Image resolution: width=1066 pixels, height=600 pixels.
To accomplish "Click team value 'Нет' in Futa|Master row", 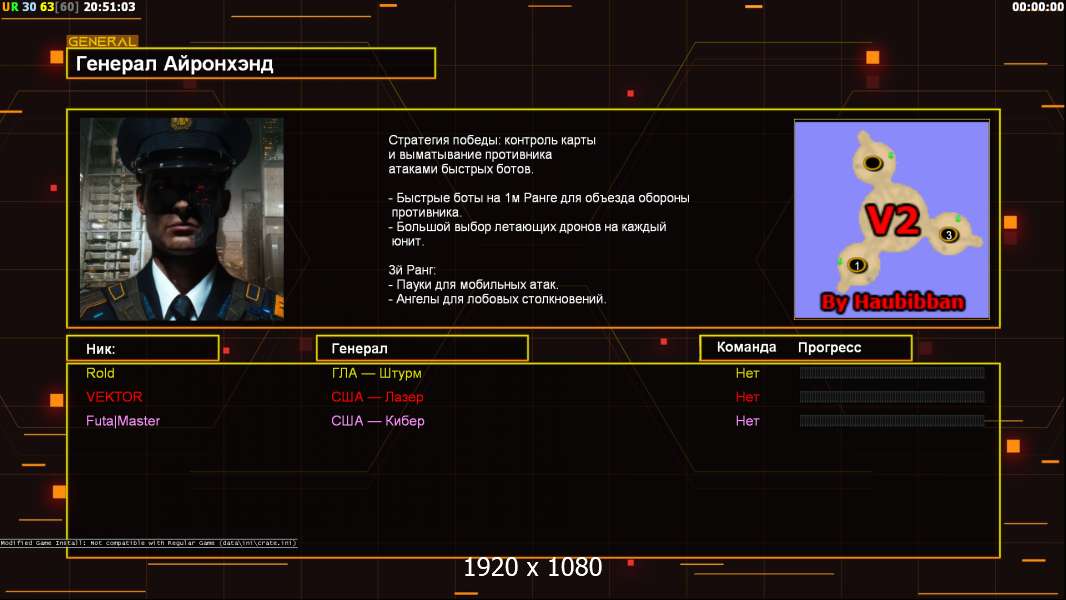I will tap(747, 421).
